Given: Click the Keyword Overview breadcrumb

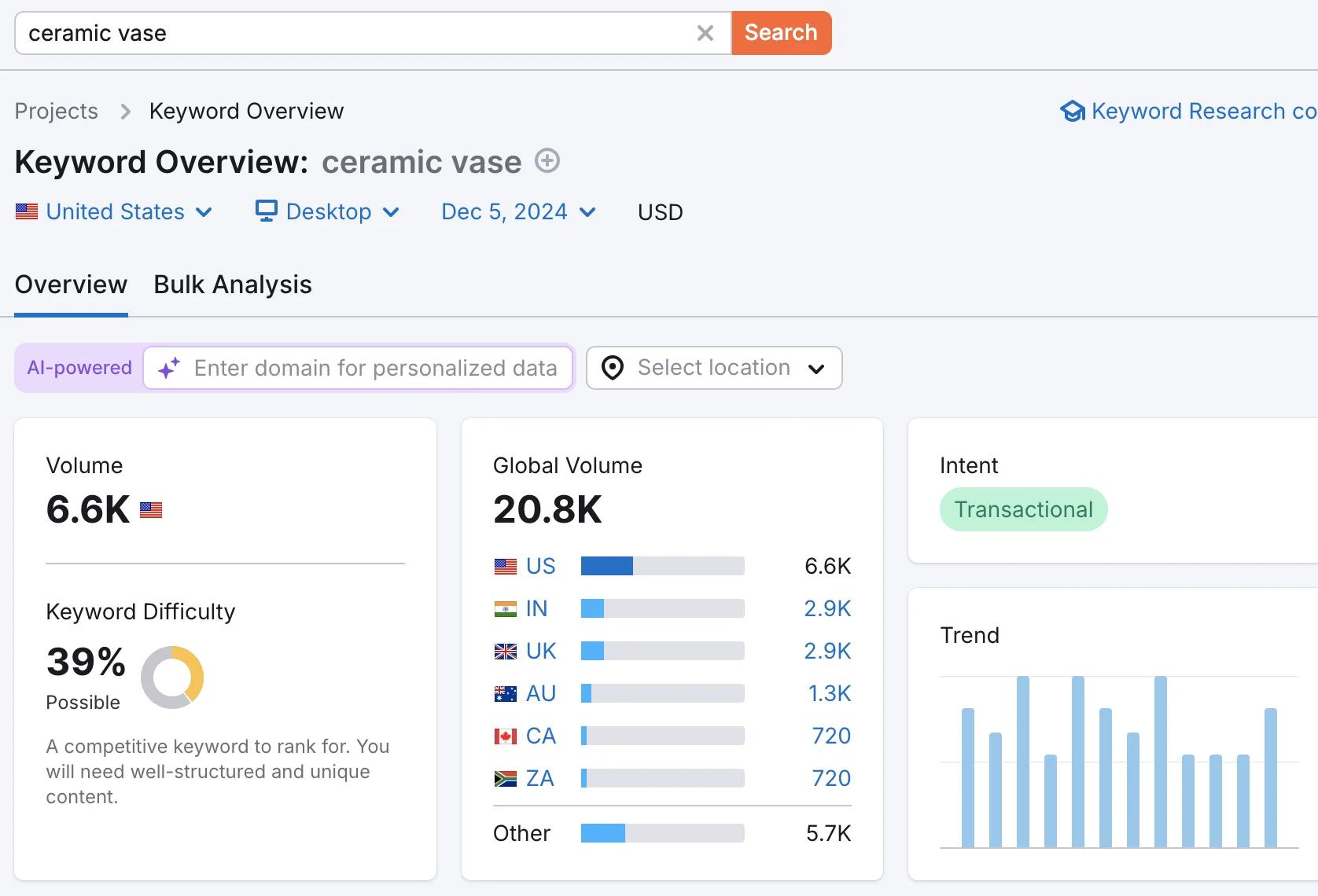Looking at the screenshot, I should pos(246,111).
